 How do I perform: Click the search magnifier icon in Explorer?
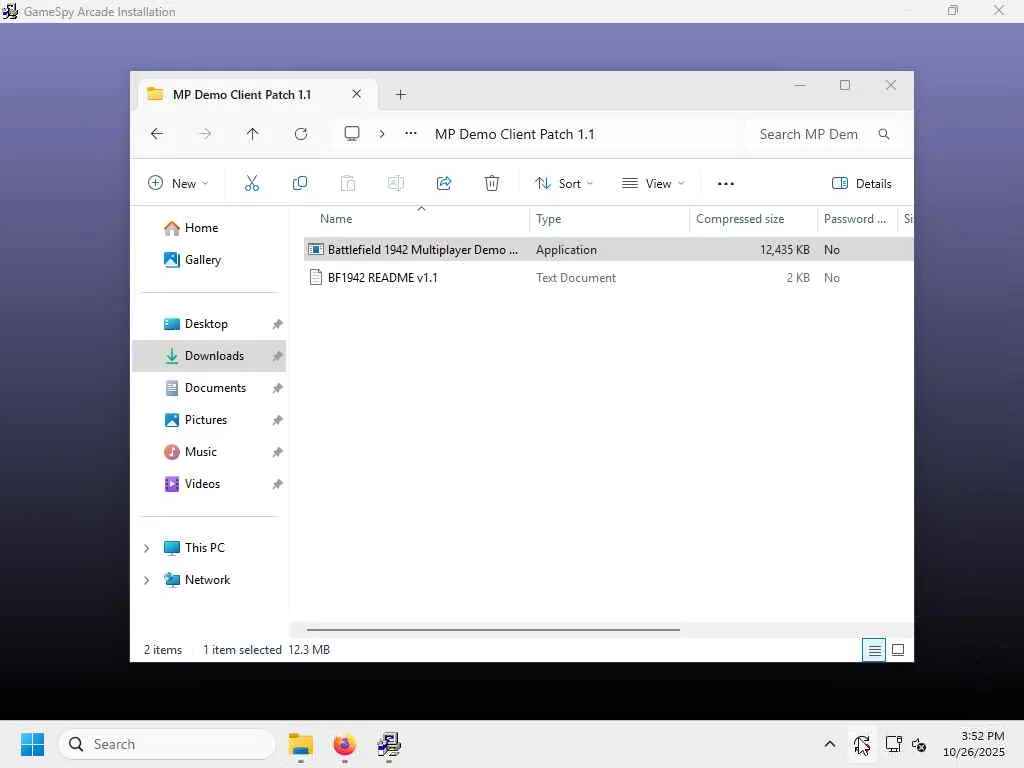[x=884, y=134]
